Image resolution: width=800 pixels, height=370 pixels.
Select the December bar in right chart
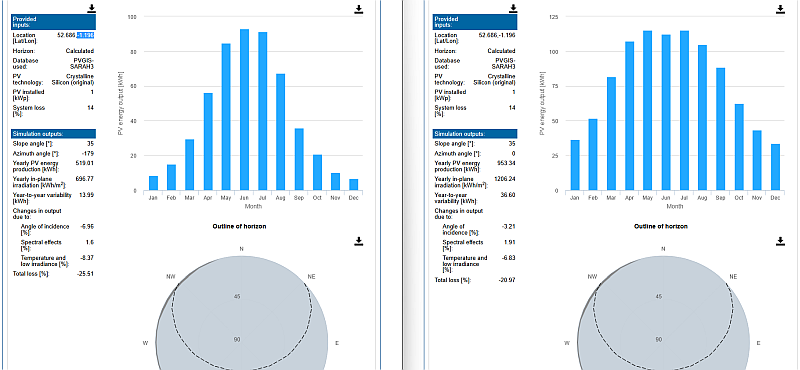[x=776, y=167]
